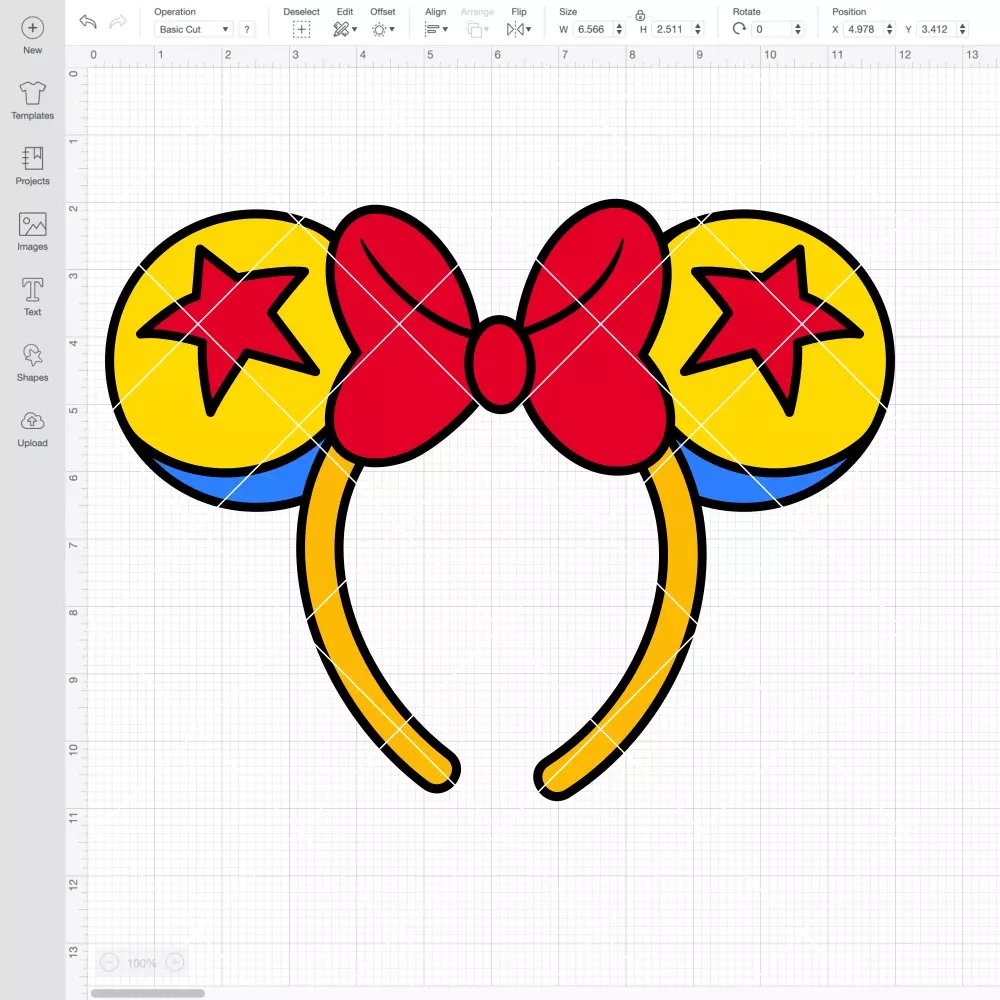
Task: Open the Templates panel
Action: click(x=33, y=100)
